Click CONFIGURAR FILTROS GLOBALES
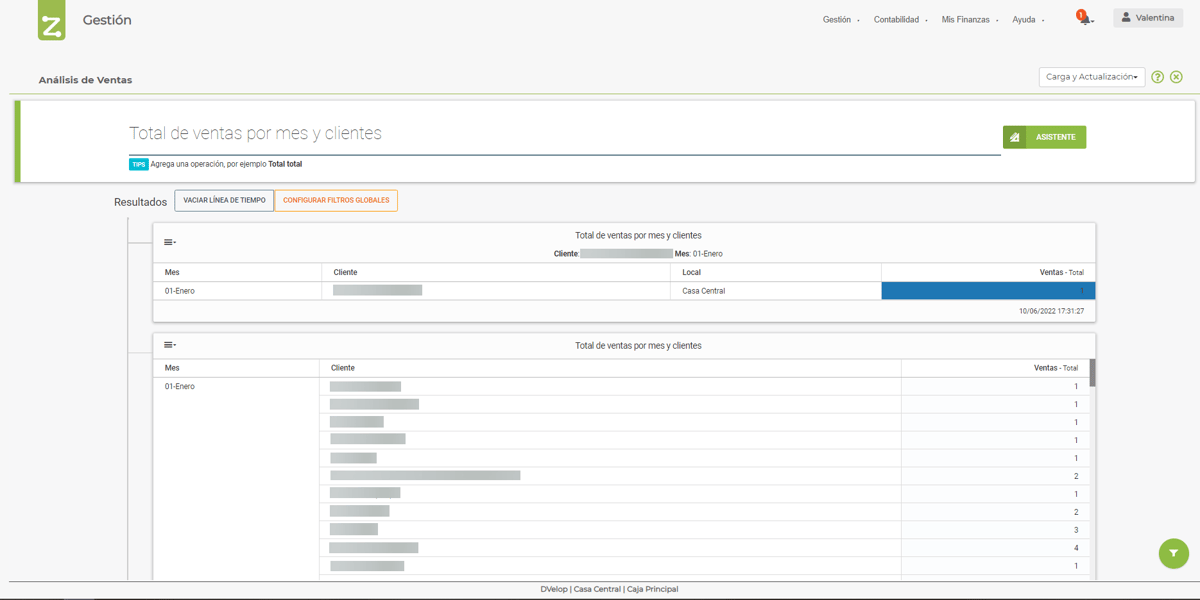The height and width of the screenshot is (600, 1200). click(336, 200)
